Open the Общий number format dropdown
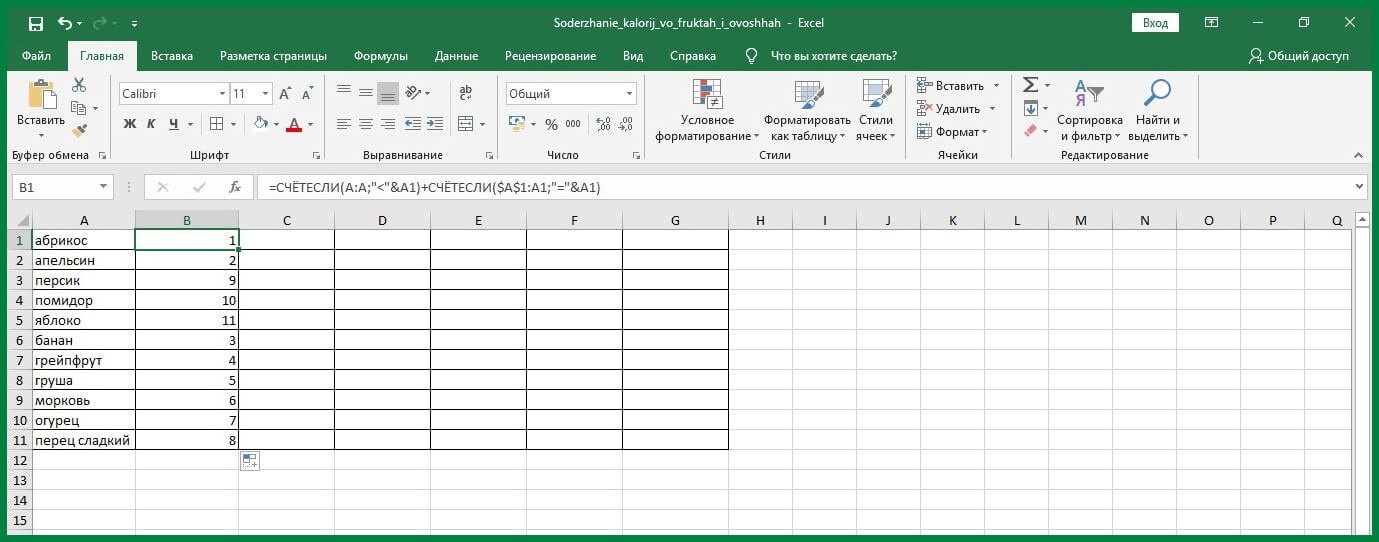Viewport: 1379px width, 542px height. (x=629, y=94)
